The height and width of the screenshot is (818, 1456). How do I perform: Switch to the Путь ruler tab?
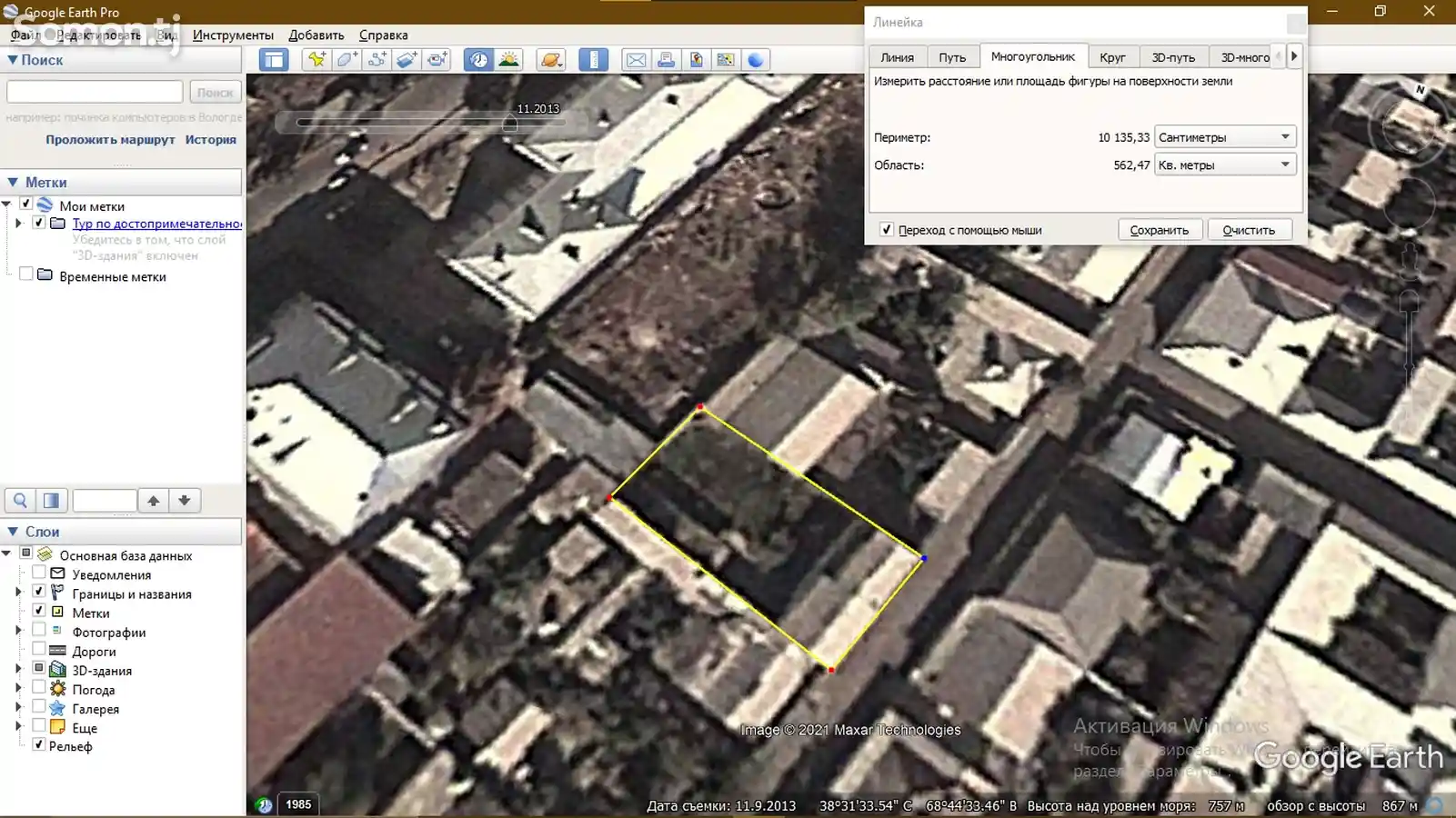pos(952,56)
